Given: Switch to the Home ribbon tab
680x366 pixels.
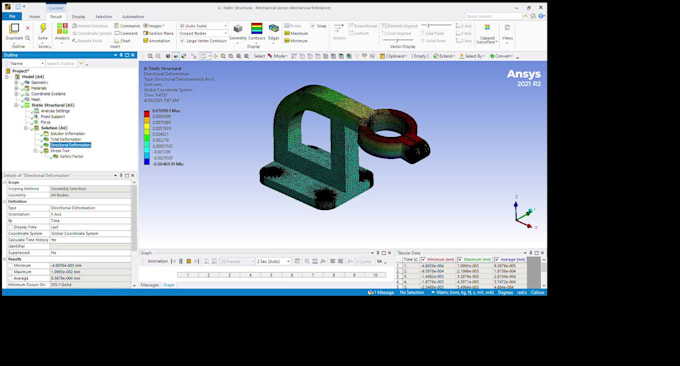Looking at the screenshot, I should [x=35, y=17].
